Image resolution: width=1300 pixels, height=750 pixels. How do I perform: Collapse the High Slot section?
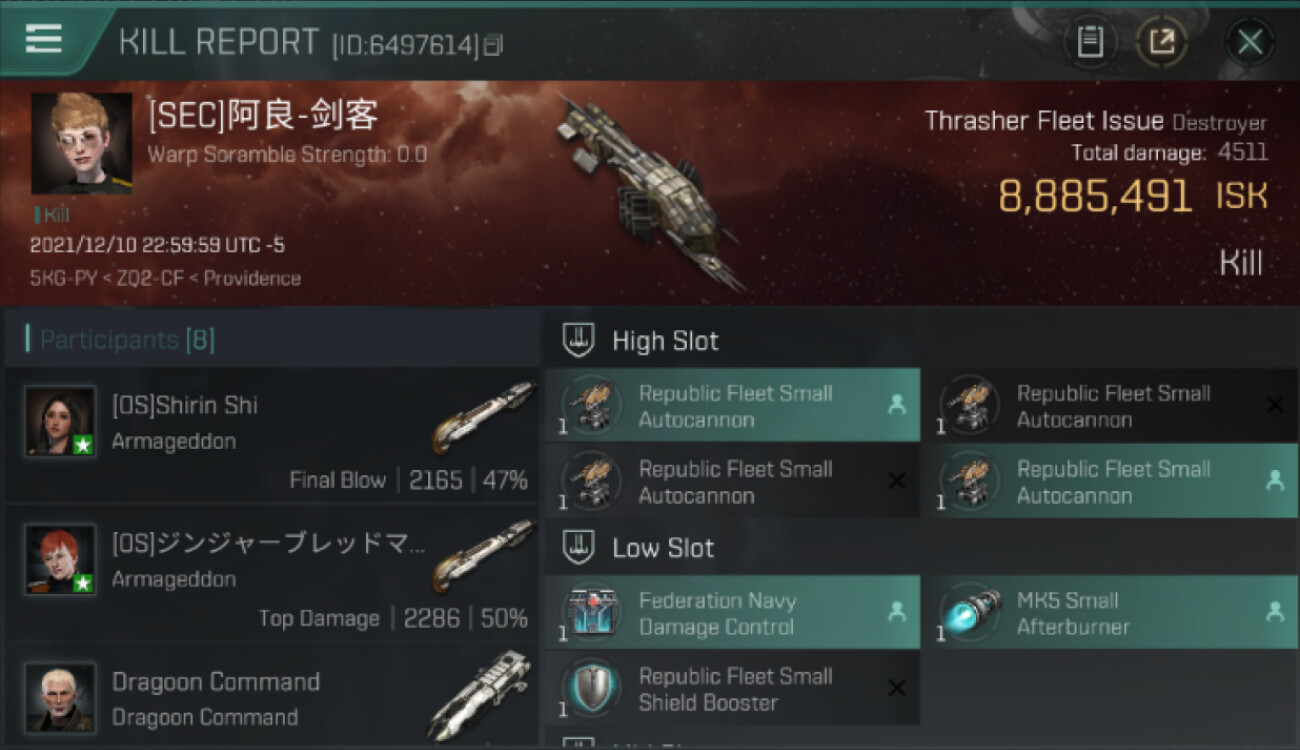[x=640, y=341]
